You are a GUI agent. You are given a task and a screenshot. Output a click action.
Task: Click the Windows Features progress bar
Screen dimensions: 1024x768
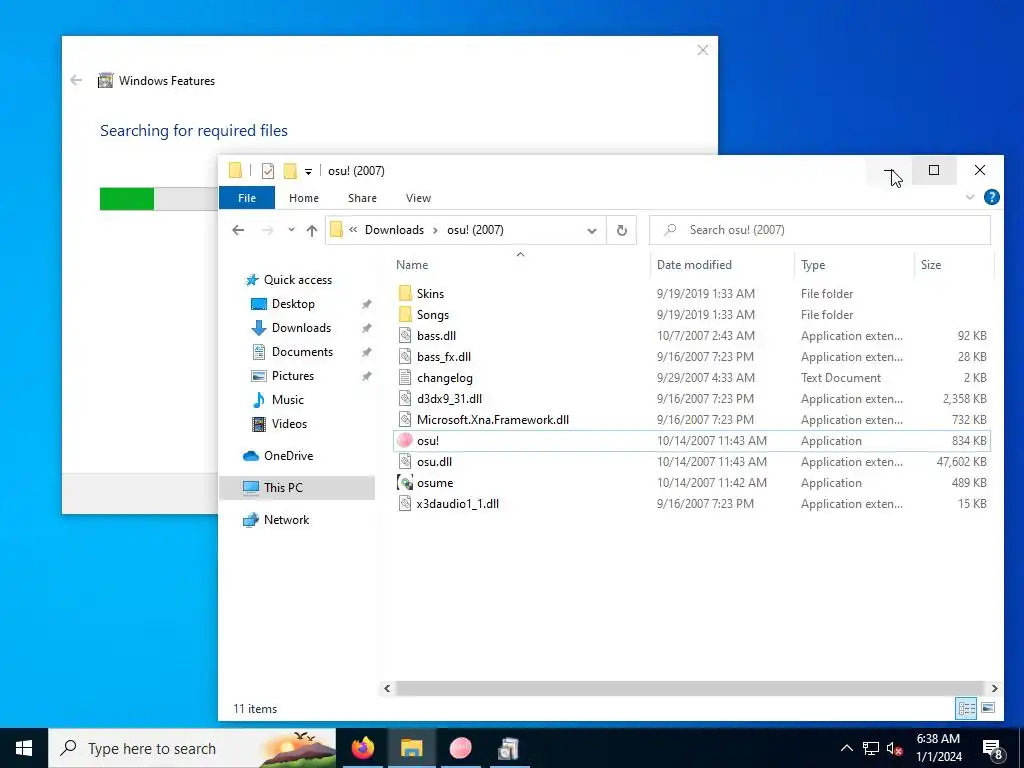tap(159, 199)
